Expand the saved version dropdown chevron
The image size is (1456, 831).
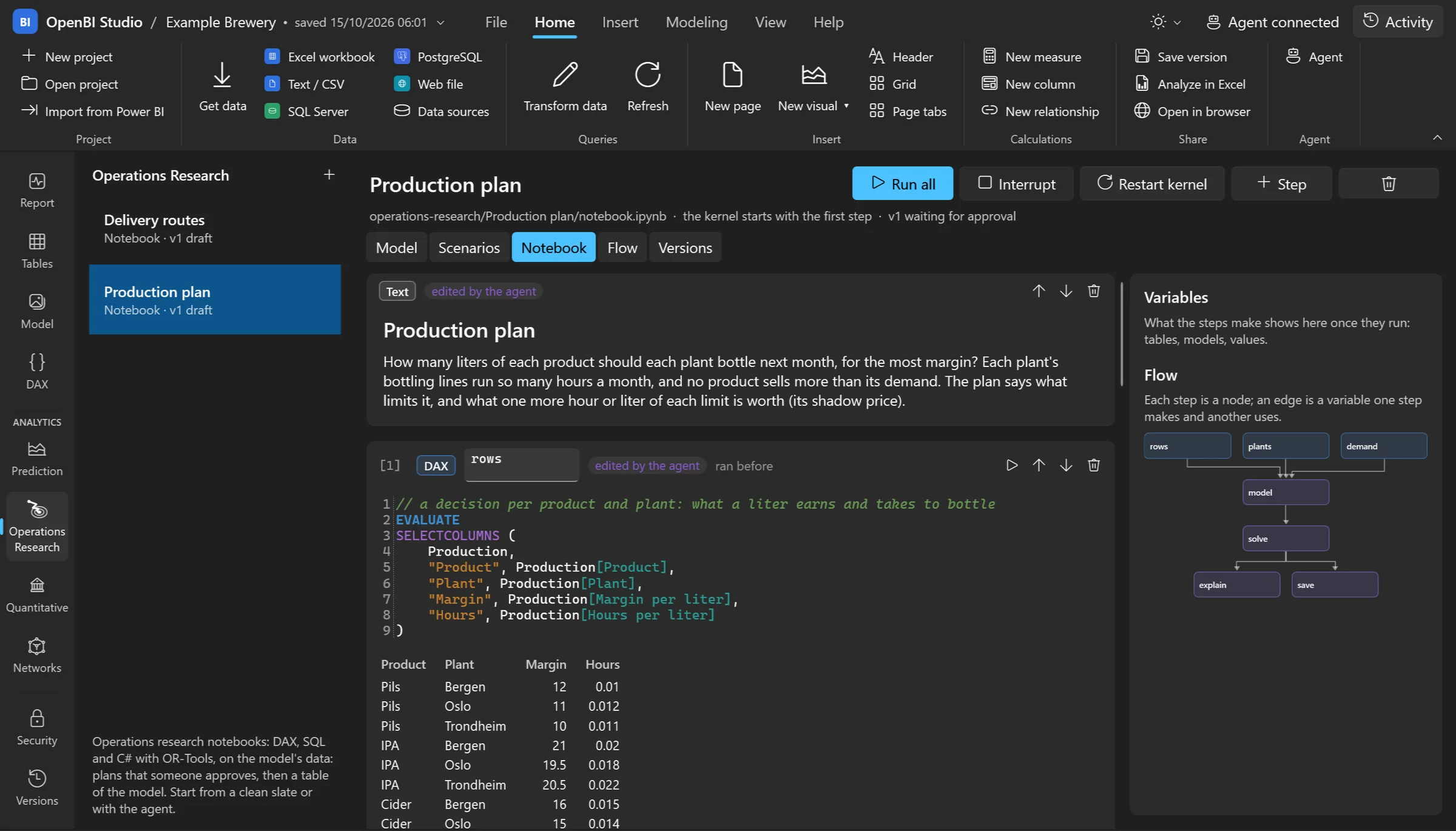(x=440, y=22)
